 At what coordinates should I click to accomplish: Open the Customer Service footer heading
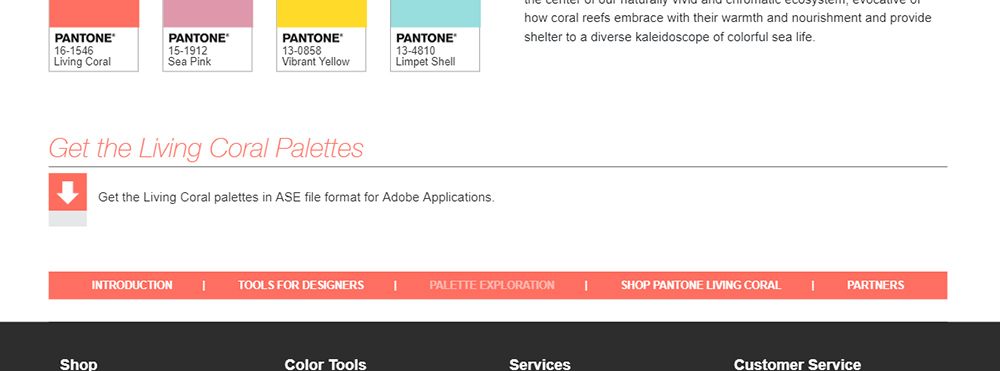tap(797, 365)
